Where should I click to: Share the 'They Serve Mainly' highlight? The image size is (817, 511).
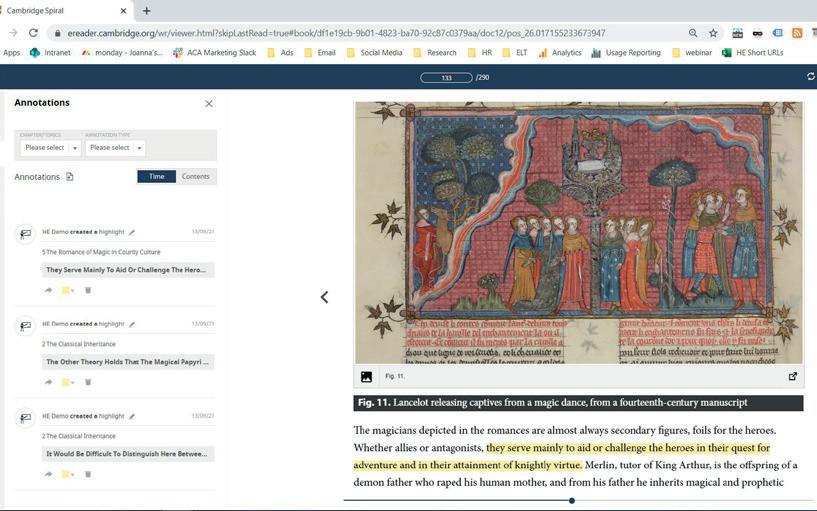pyautogui.click(x=48, y=290)
